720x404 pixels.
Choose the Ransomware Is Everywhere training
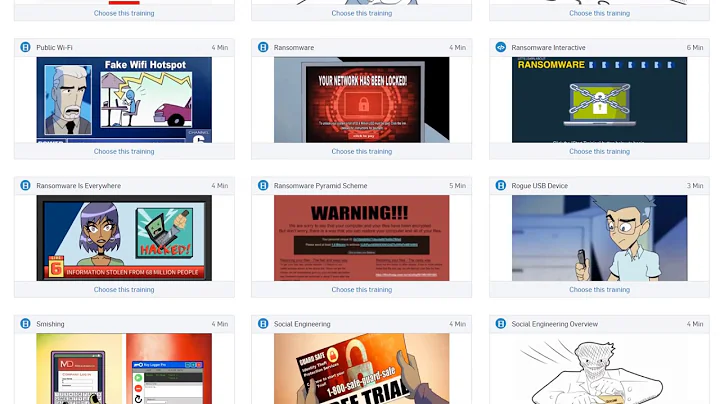pyautogui.click(x=124, y=290)
